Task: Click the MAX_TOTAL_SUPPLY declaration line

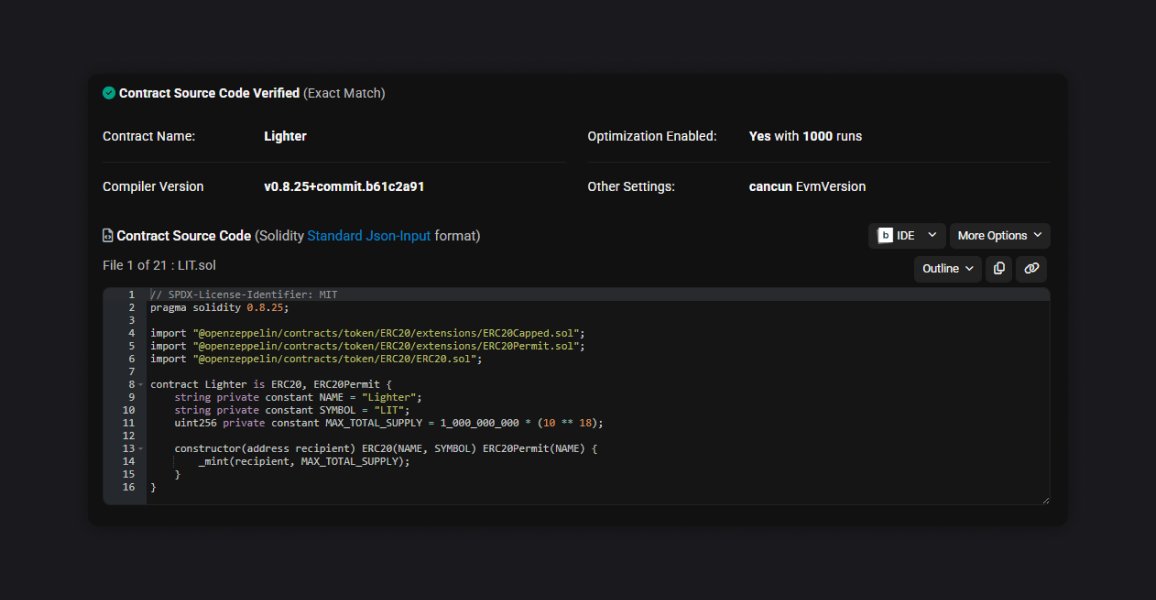Action: coord(389,423)
